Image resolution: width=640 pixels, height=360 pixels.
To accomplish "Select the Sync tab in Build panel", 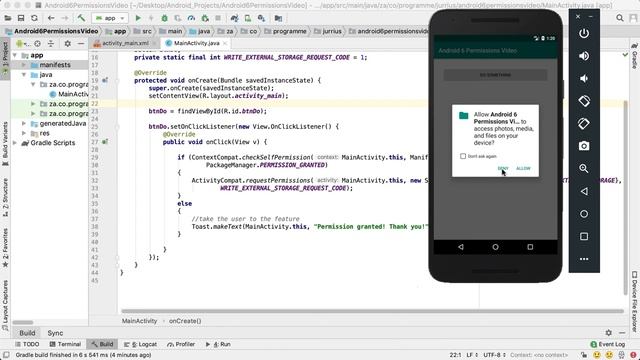I will click(55, 333).
